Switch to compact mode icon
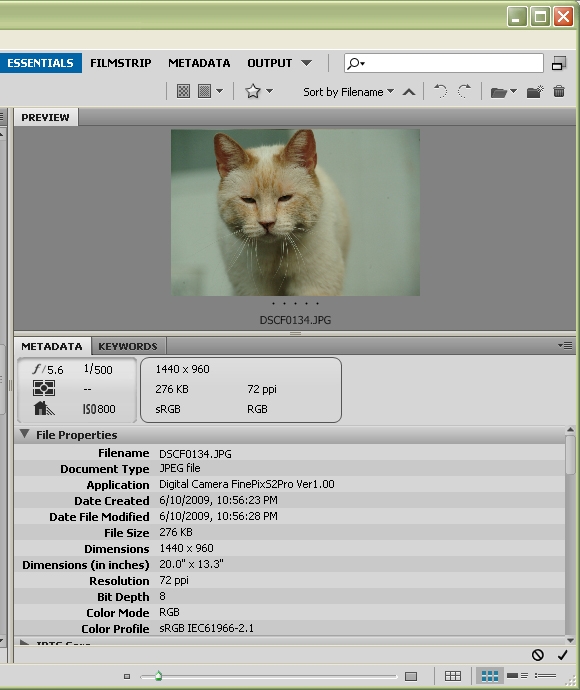Image resolution: width=580 pixels, height=690 pixels. point(559,63)
